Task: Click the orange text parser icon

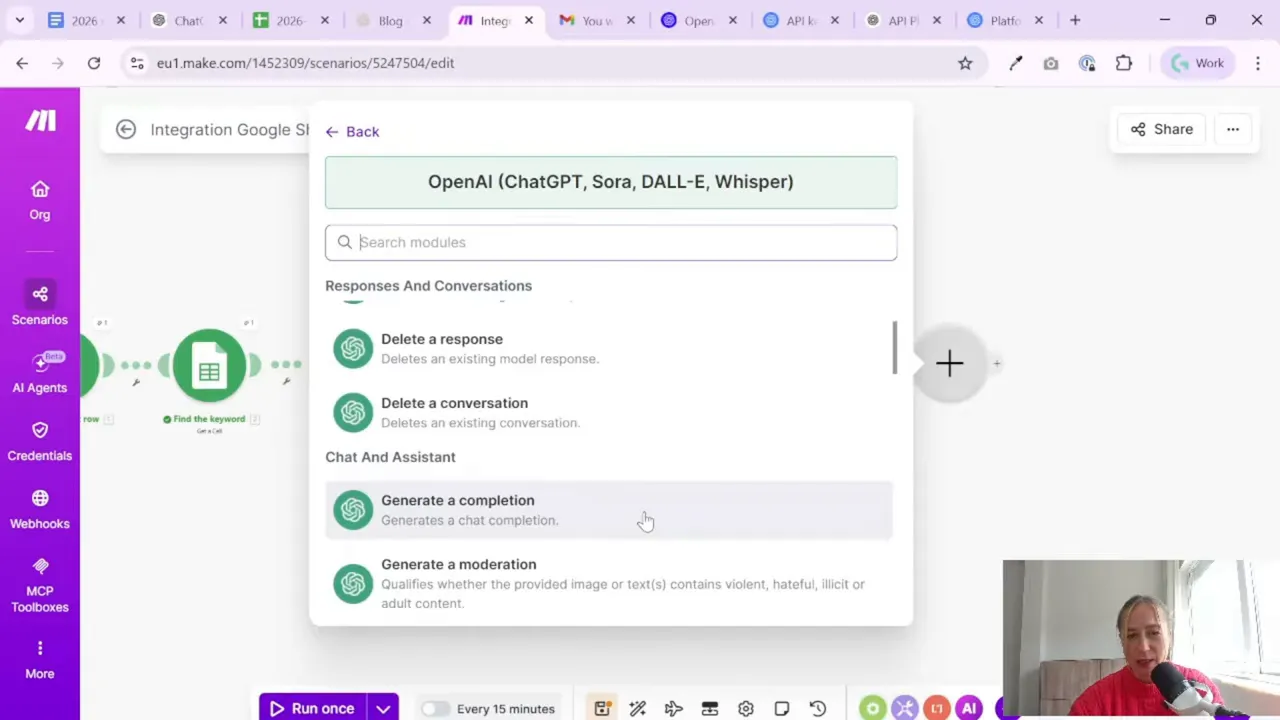Action: tap(937, 708)
